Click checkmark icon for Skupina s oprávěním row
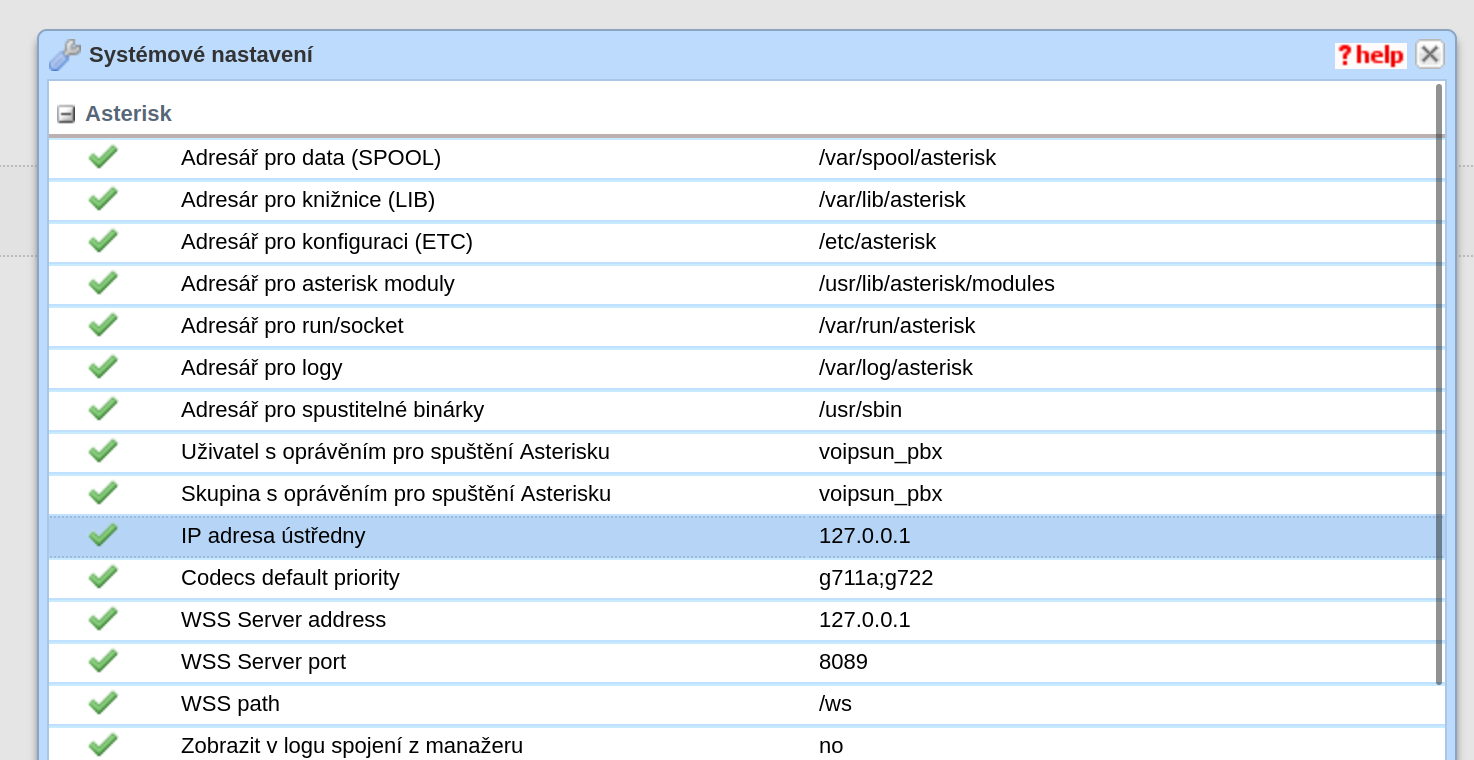This screenshot has height=760, width=1474. tap(103, 493)
